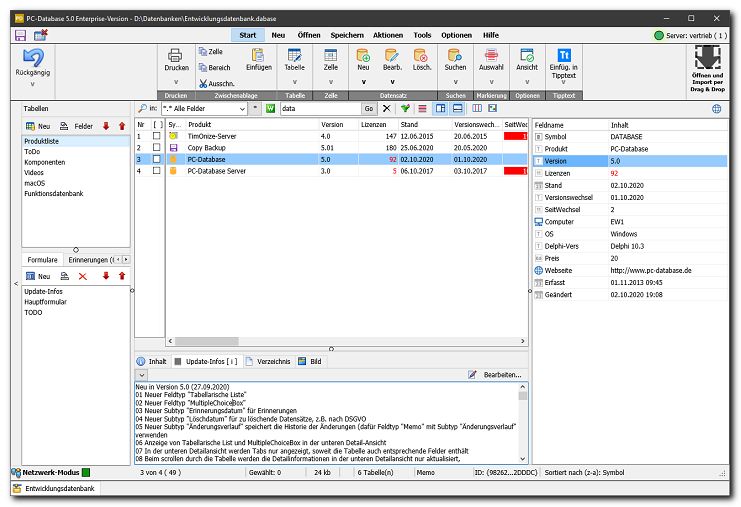Click the Einfüg. in Tipptext icon
This screenshot has width=741, height=507.
[564, 55]
